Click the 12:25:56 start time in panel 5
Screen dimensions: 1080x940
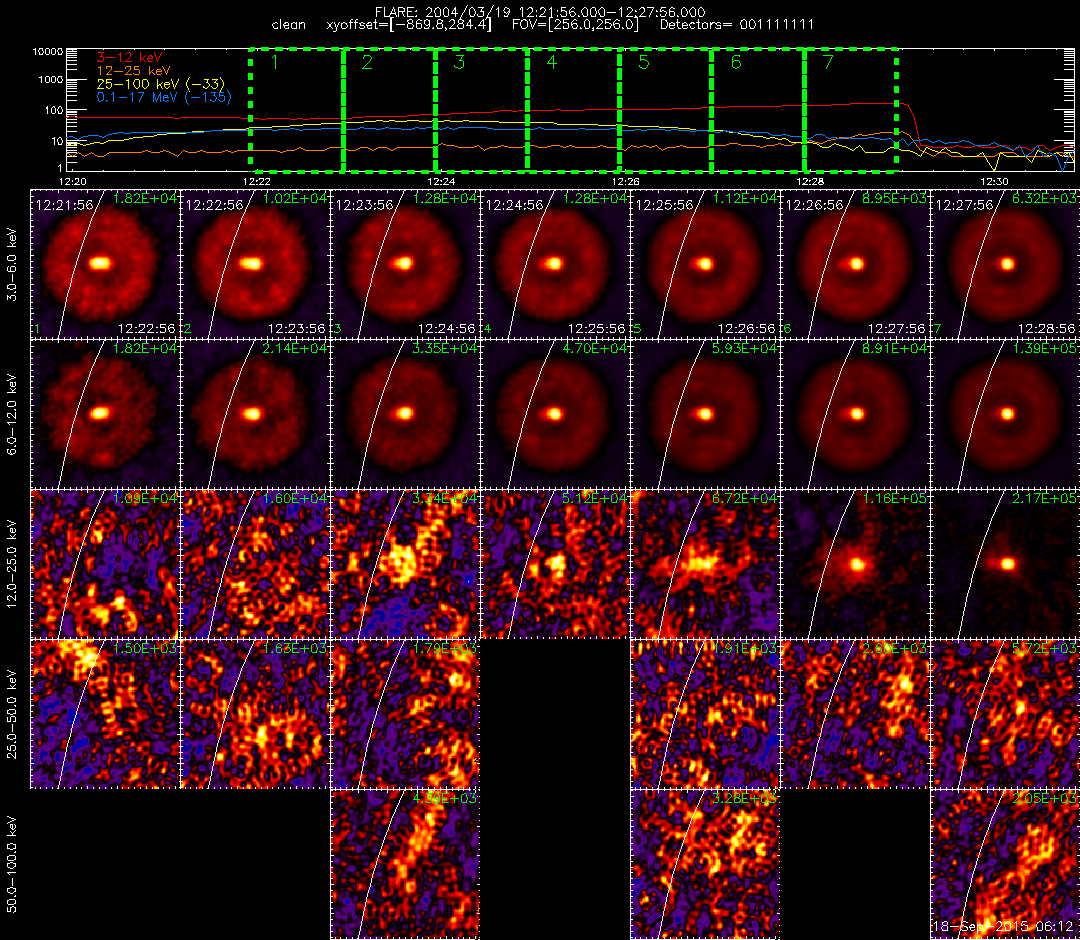[x=664, y=205]
